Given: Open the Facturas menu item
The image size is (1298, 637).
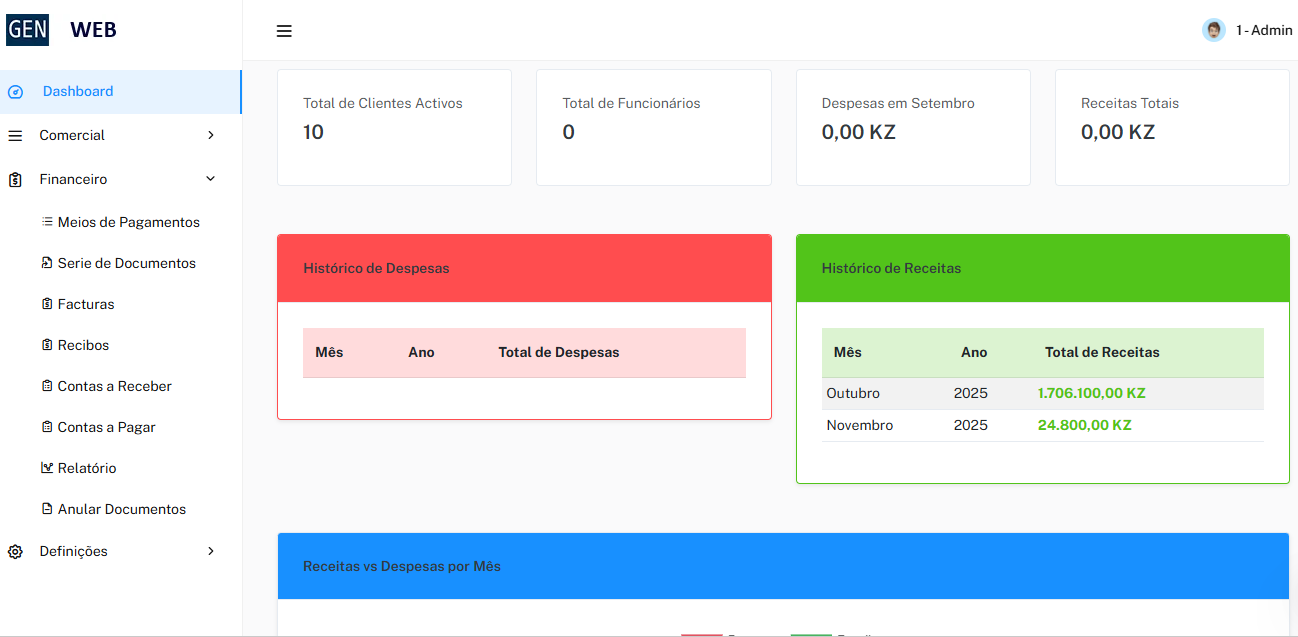Looking at the screenshot, I should click(x=86, y=304).
